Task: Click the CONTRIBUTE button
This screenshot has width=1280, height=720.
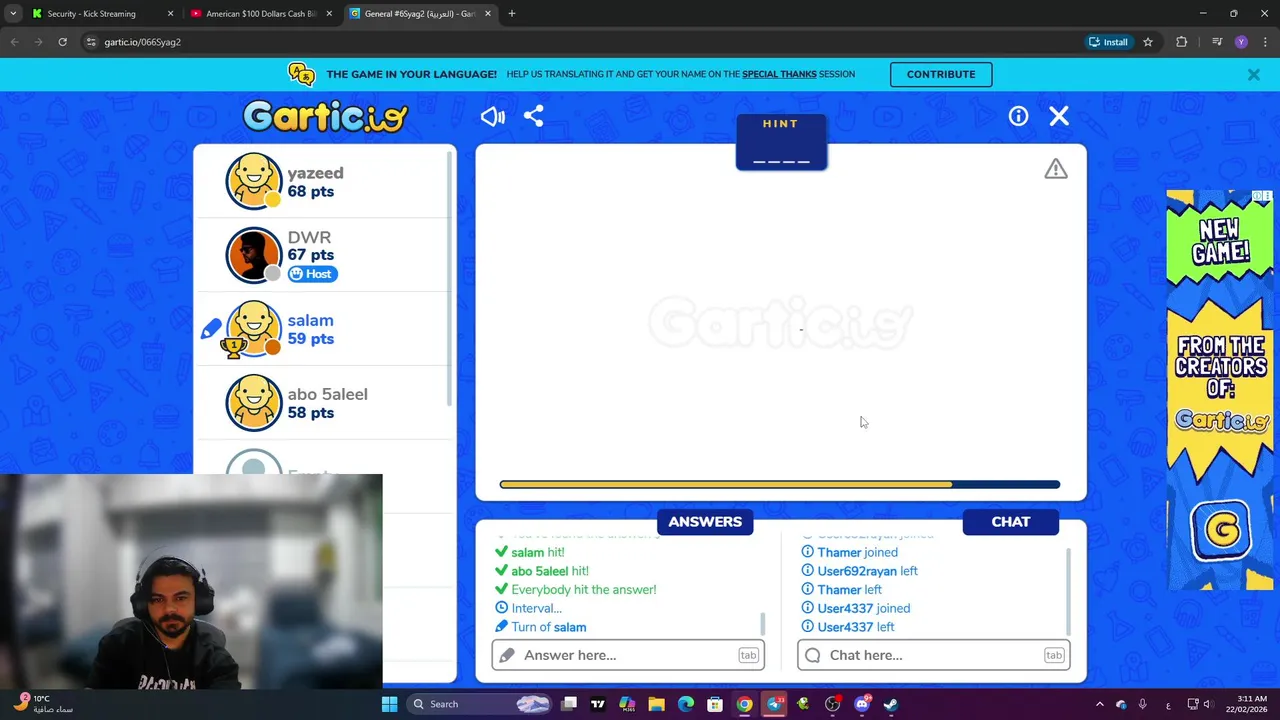Action: click(x=941, y=74)
